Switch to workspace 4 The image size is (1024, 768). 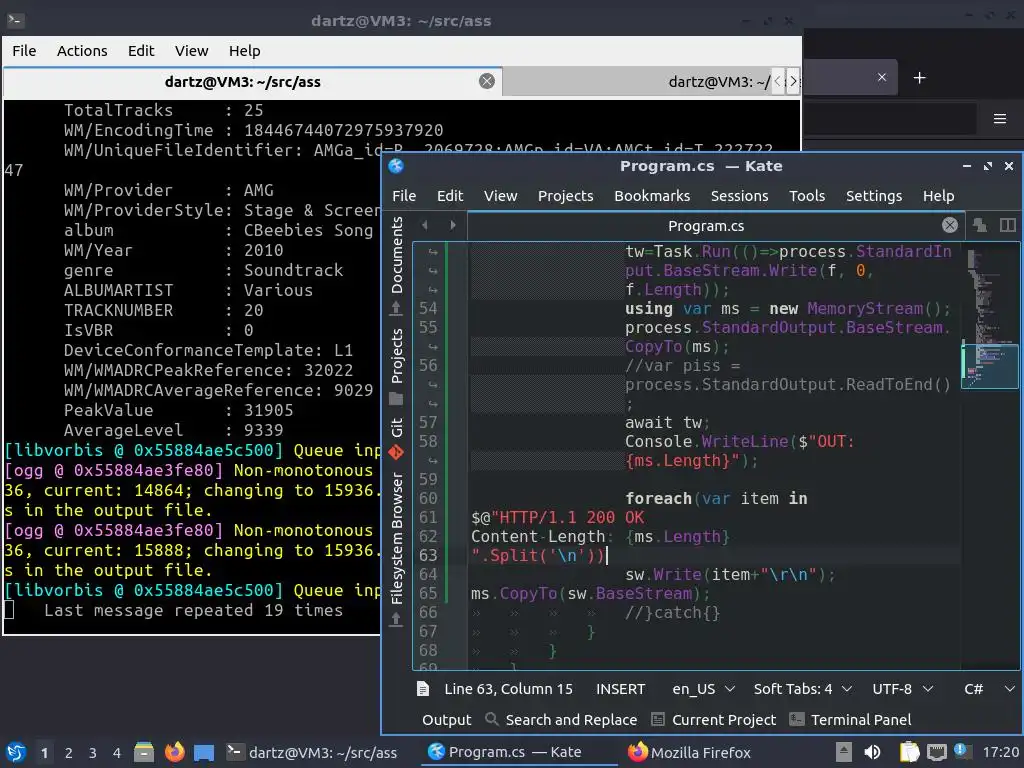(x=116, y=753)
